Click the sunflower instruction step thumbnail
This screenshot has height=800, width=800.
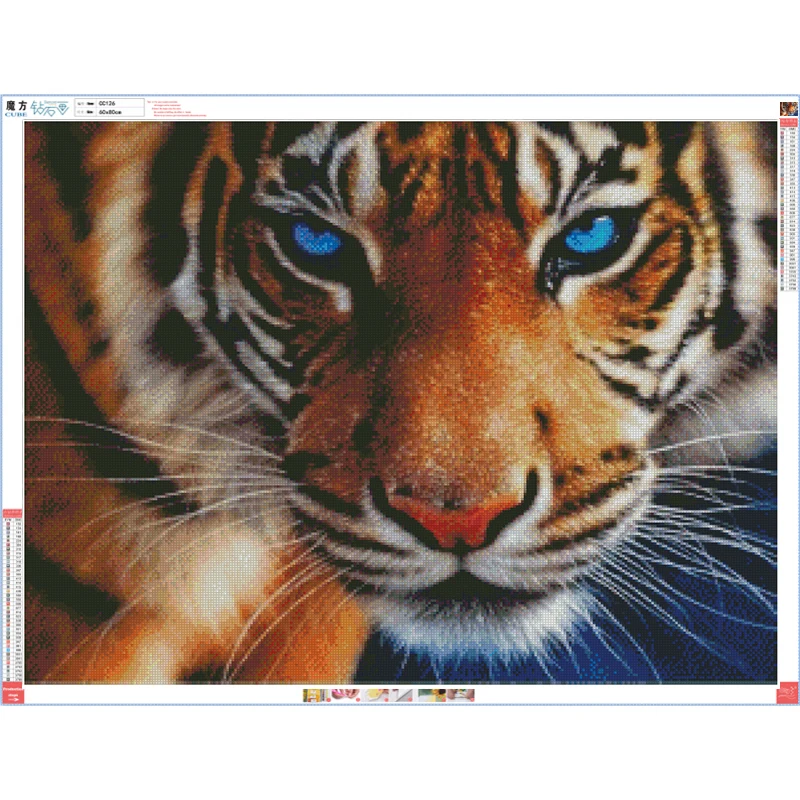(x=432, y=695)
